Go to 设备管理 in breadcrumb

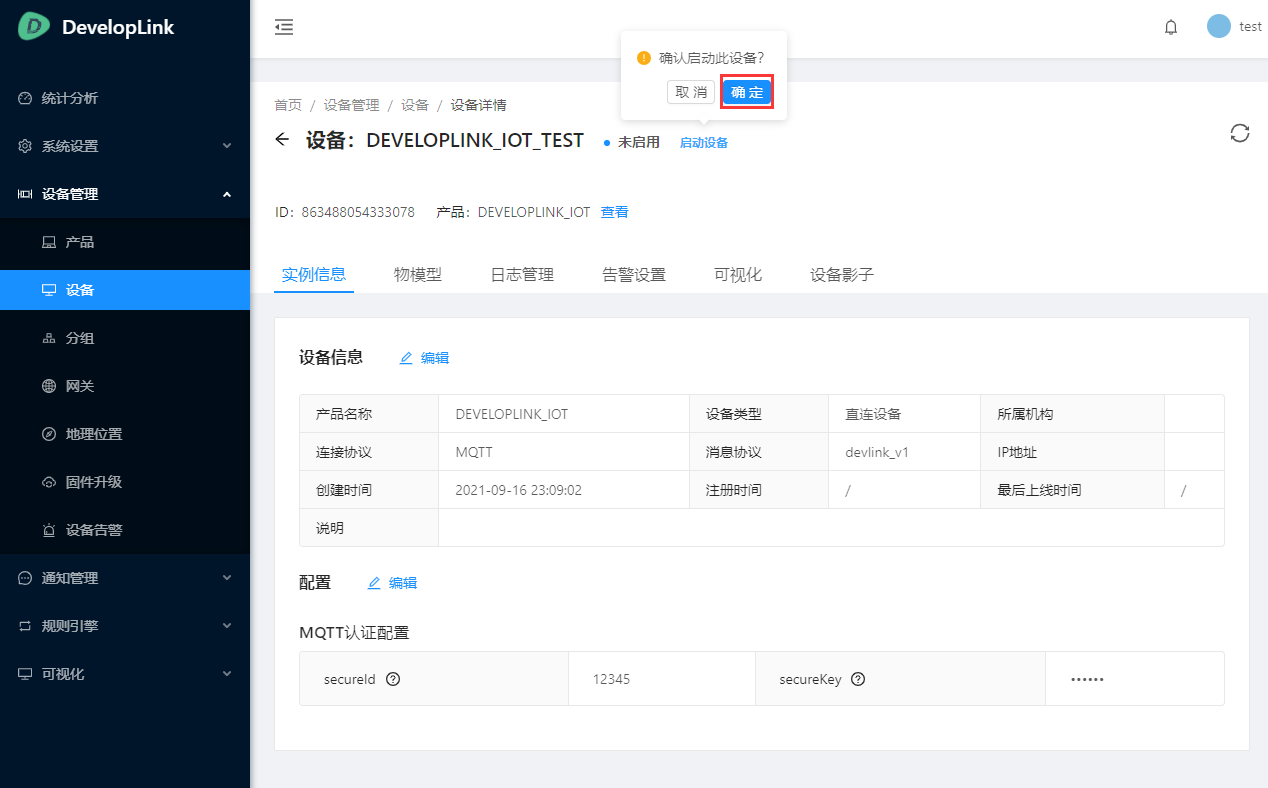351,105
